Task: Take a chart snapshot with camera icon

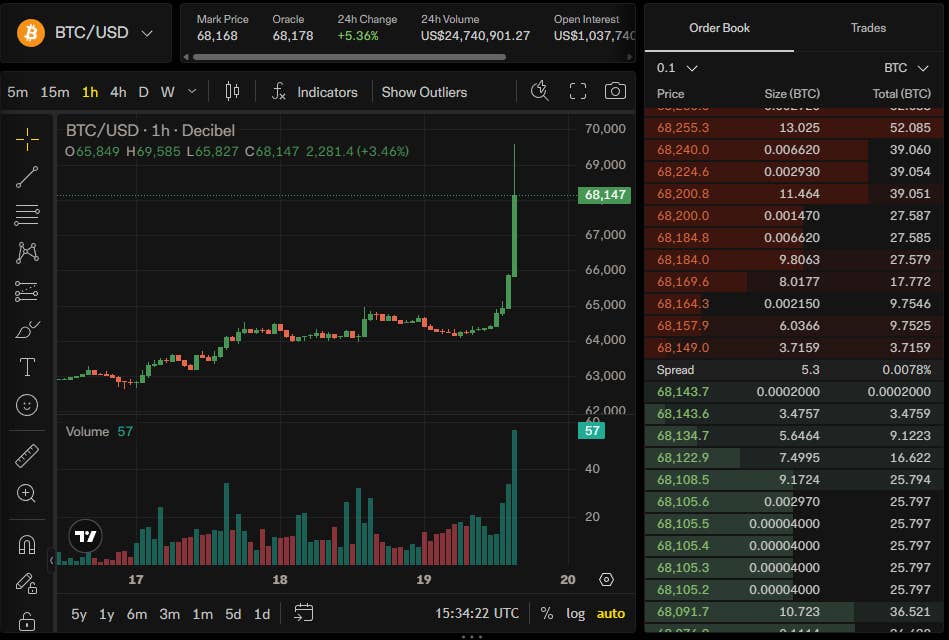Action: (x=615, y=91)
